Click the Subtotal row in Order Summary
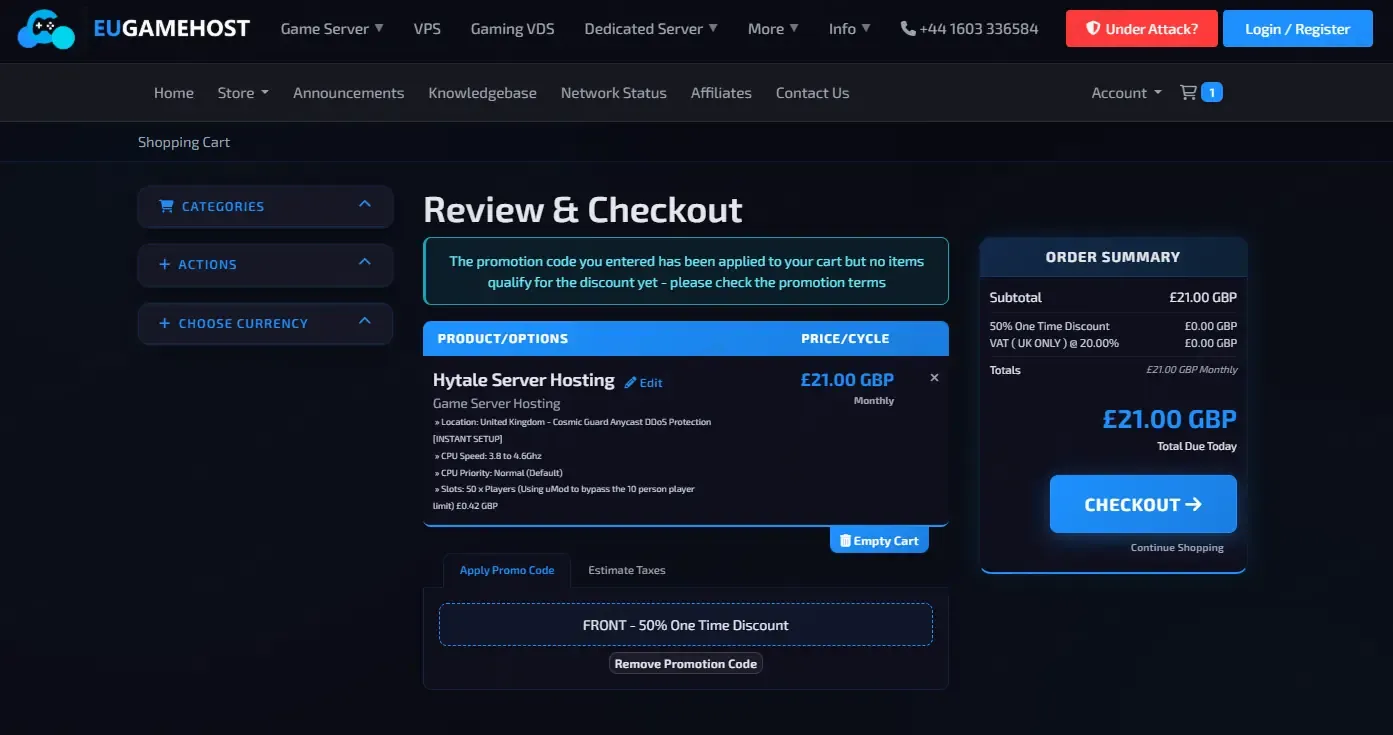Image resolution: width=1393 pixels, height=735 pixels. tap(1113, 297)
